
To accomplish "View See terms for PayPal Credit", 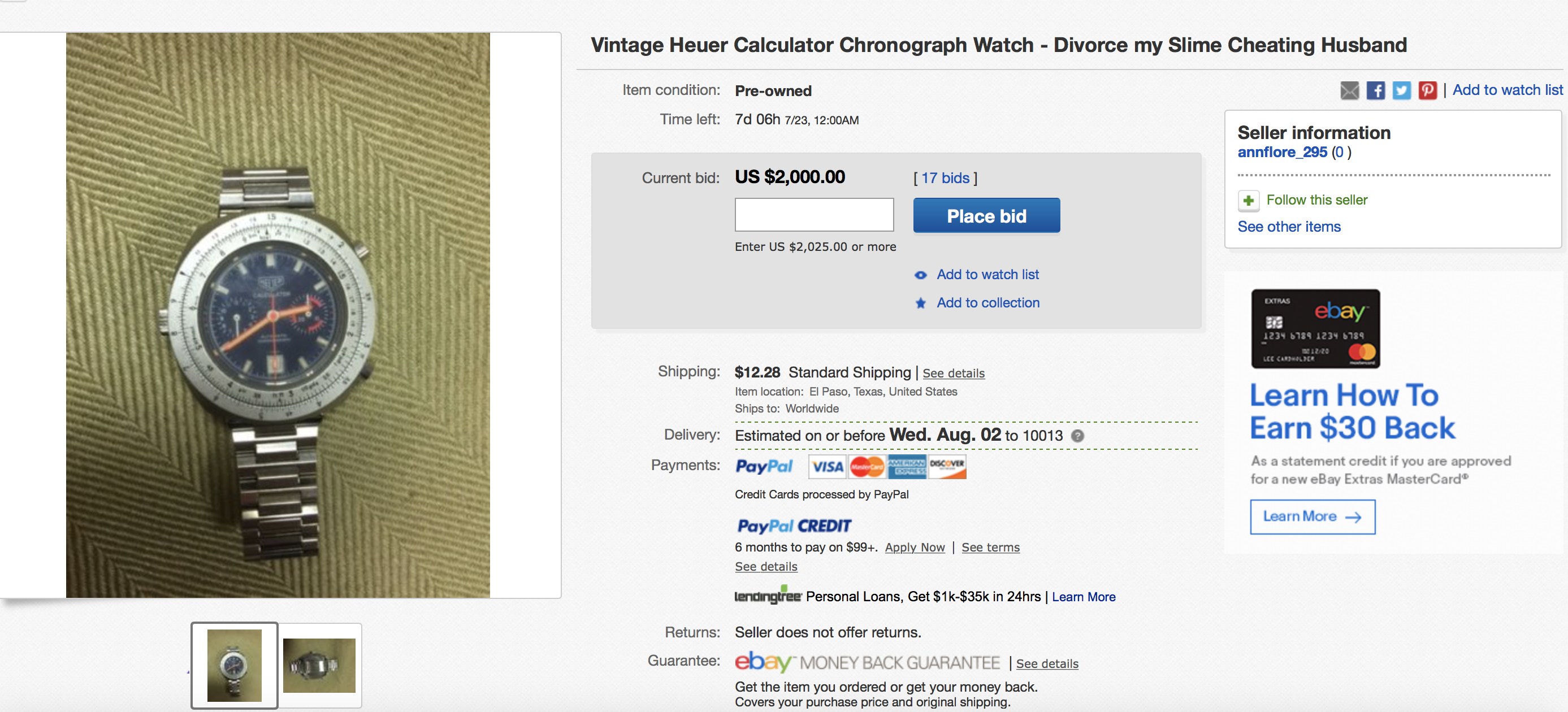I will 990,547.
